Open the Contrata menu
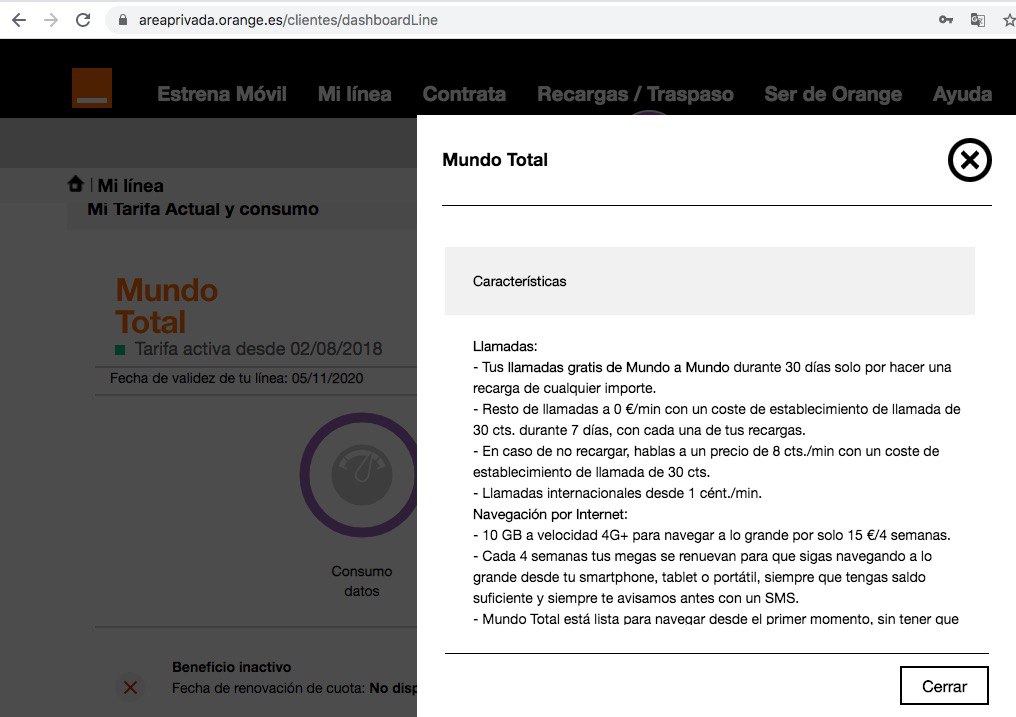The height and width of the screenshot is (717, 1016). [x=464, y=94]
